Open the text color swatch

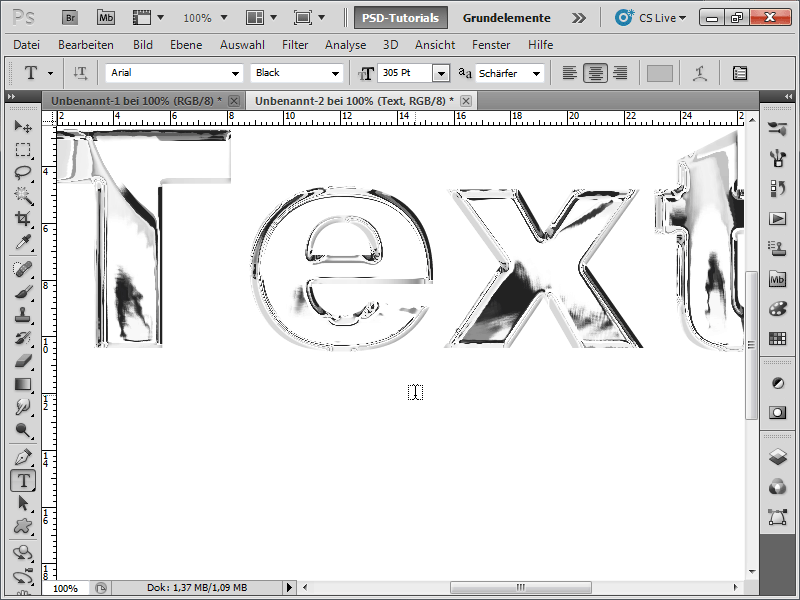point(660,73)
